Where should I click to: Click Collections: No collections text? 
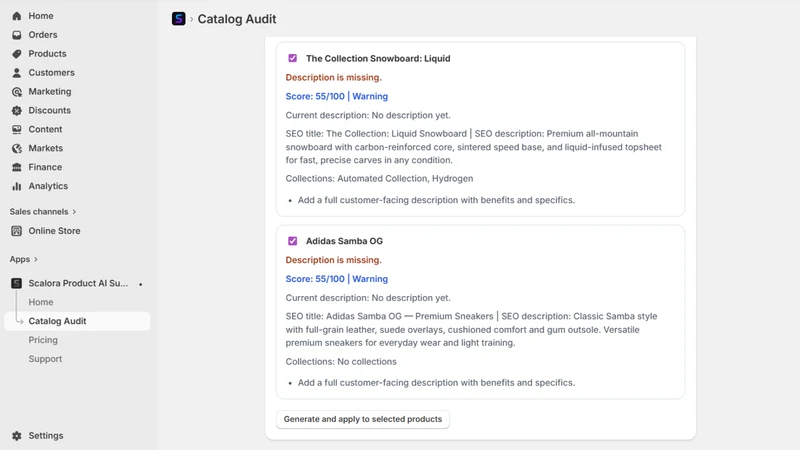(x=341, y=362)
